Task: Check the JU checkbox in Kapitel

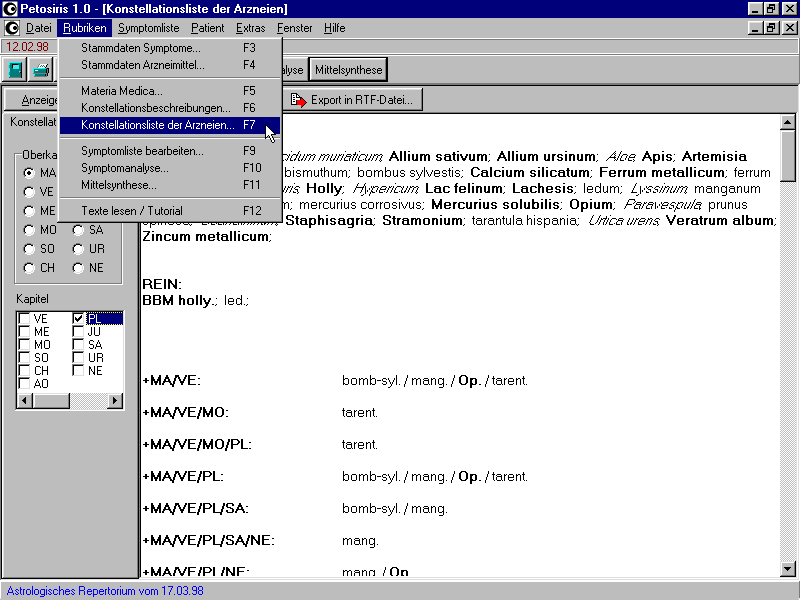Action: pos(78,332)
